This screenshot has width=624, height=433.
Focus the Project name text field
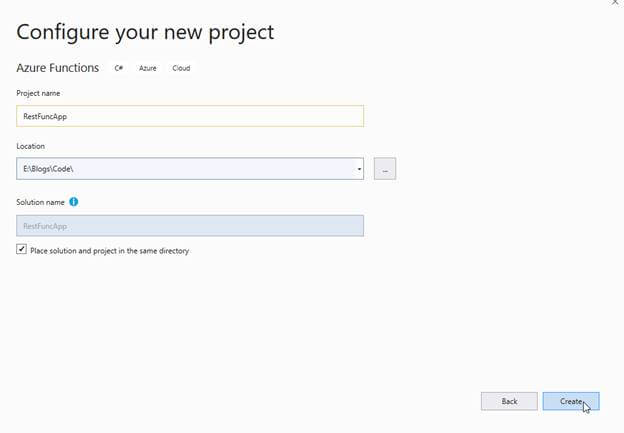pos(190,116)
